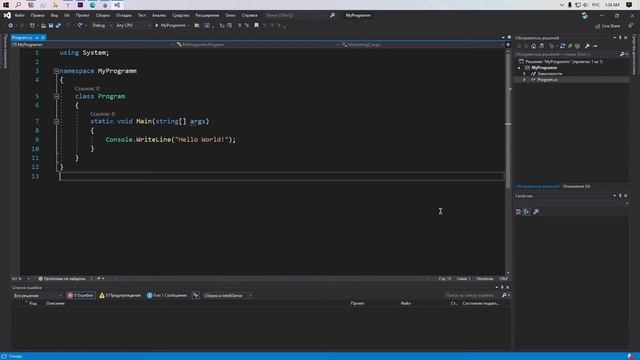640x360 pixels.
Task: Click the Save All toolbar icon
Action: click(x=58, y=25)
